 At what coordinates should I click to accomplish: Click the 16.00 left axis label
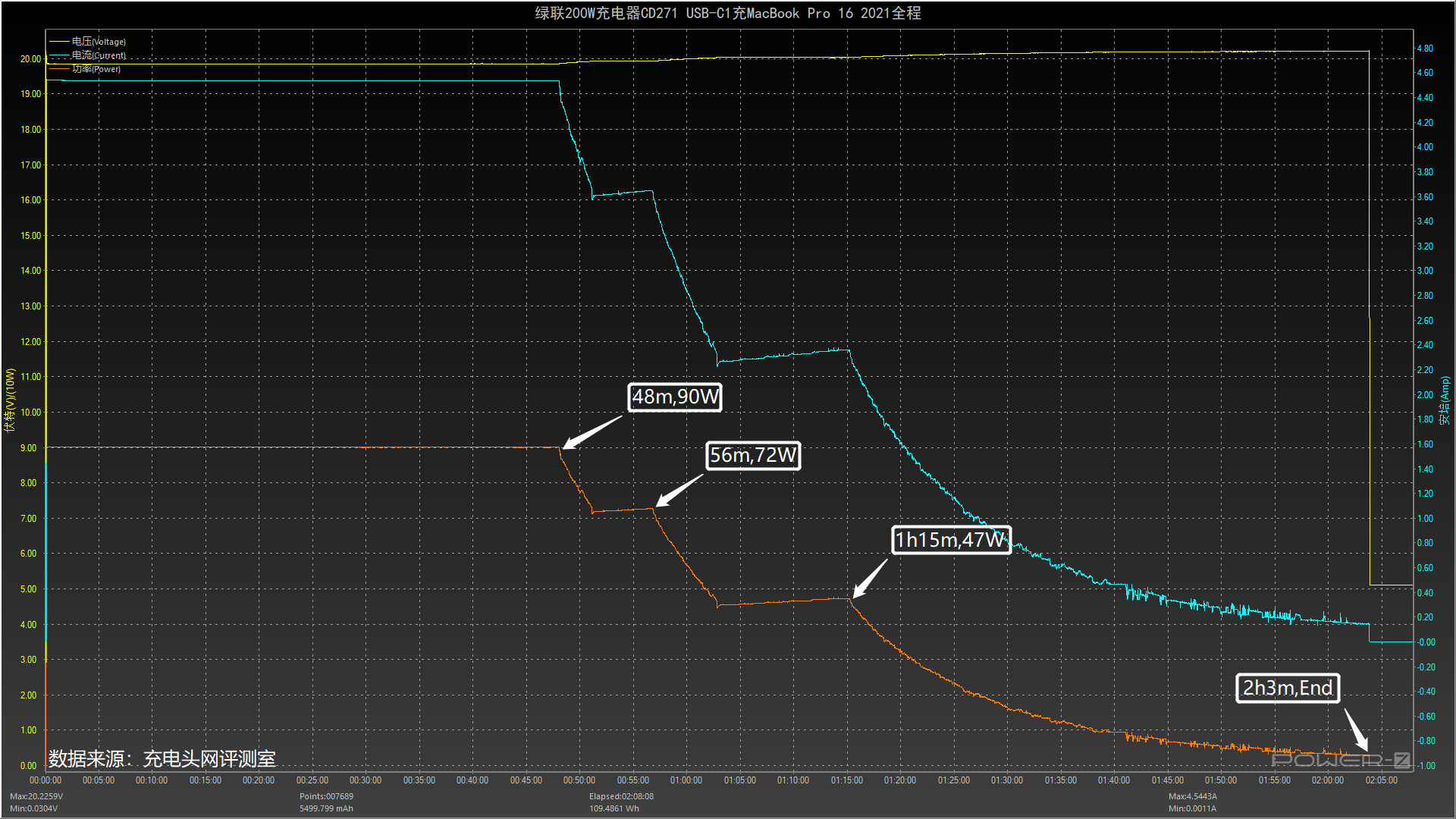[x=30, y=200]
